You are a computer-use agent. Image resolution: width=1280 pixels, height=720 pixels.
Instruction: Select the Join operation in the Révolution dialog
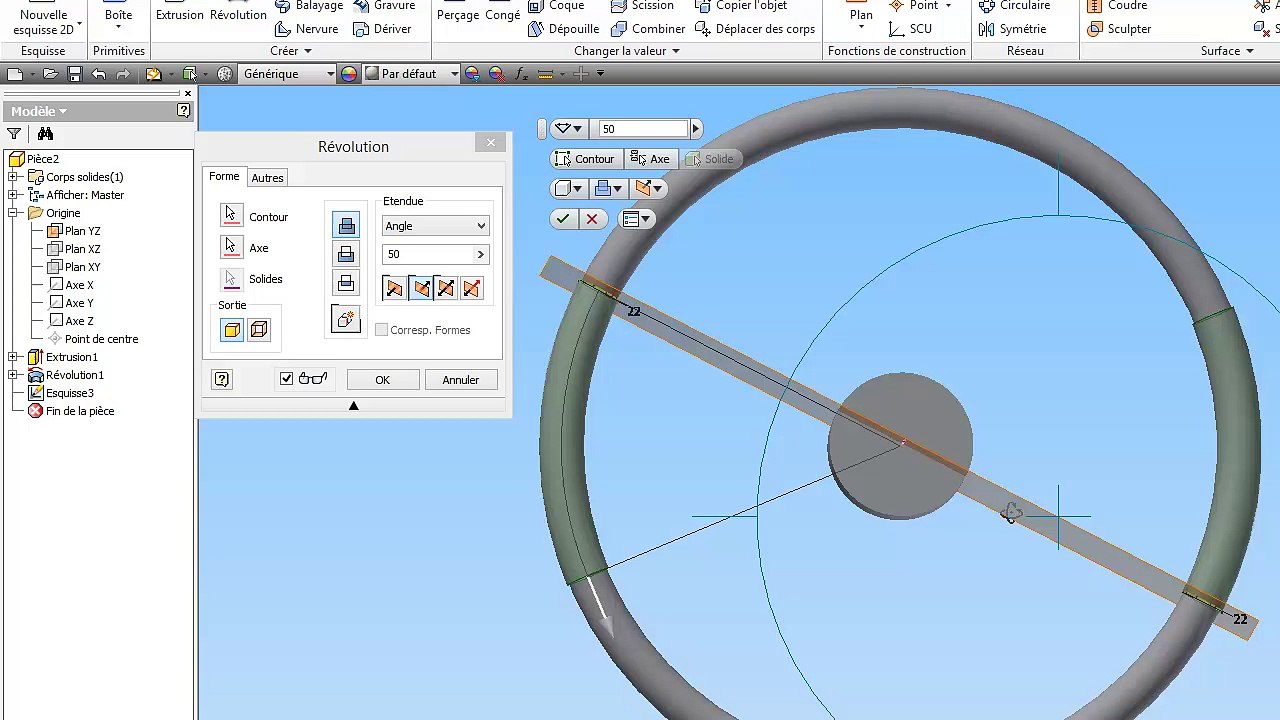pos(346,226)
